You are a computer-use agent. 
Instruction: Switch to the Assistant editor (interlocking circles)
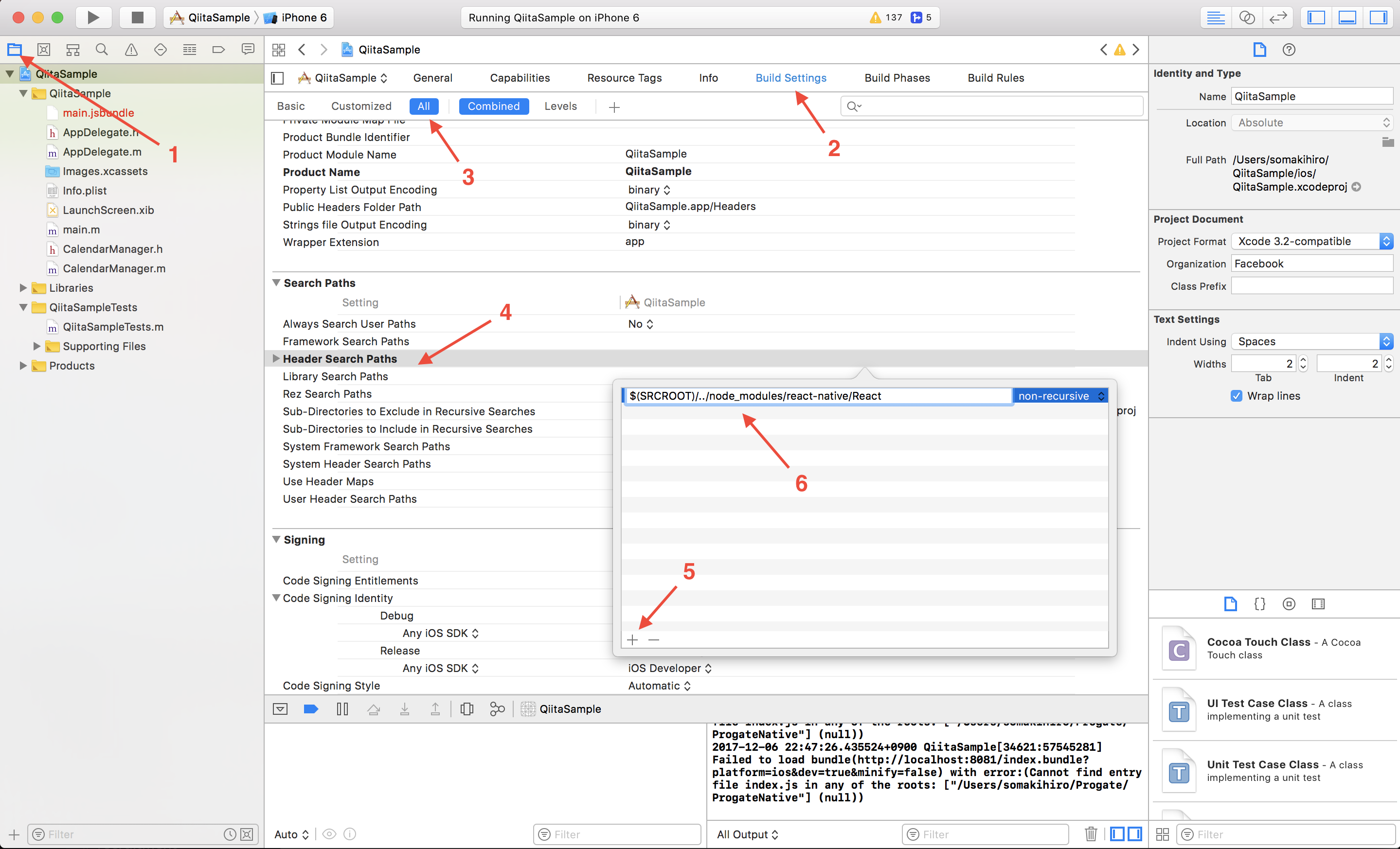1247,17
